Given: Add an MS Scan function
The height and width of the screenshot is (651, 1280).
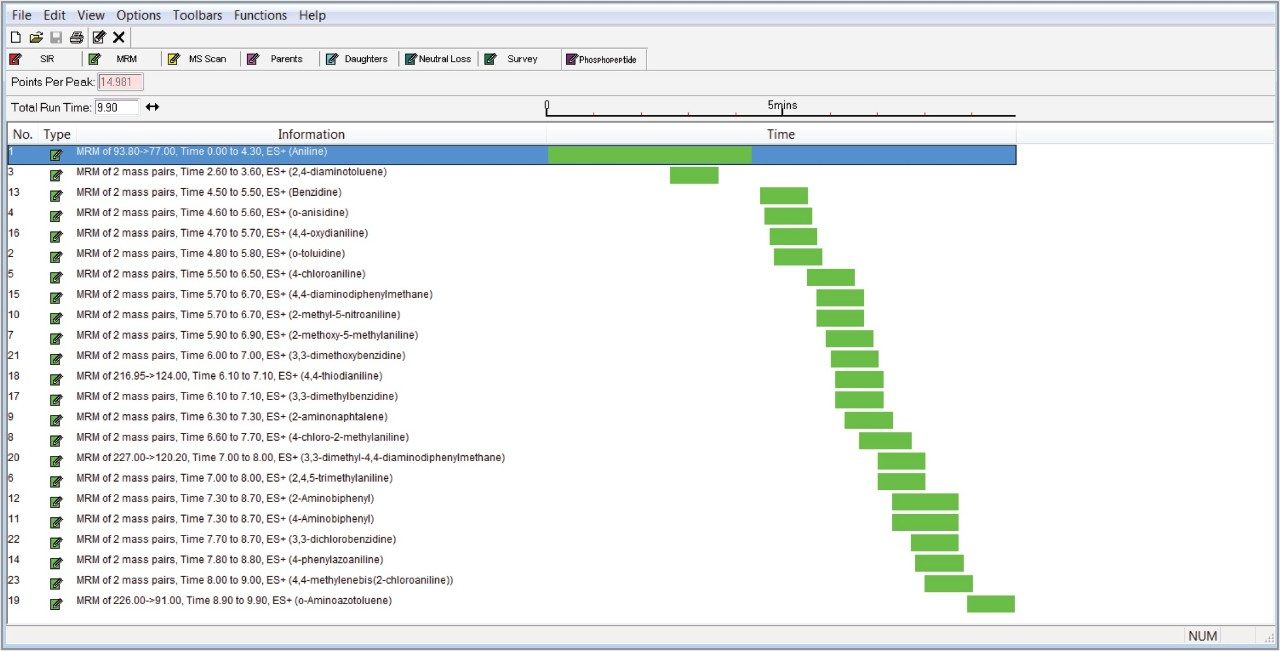Looking at the screenshot, I should [x=201, y=59].
